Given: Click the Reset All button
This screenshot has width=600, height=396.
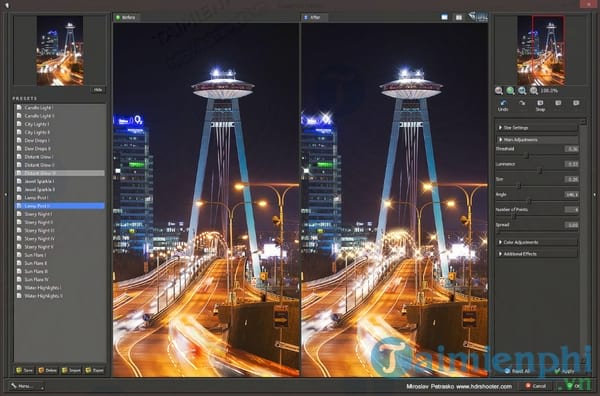Looking at the screenshot, I should [517, 371].
